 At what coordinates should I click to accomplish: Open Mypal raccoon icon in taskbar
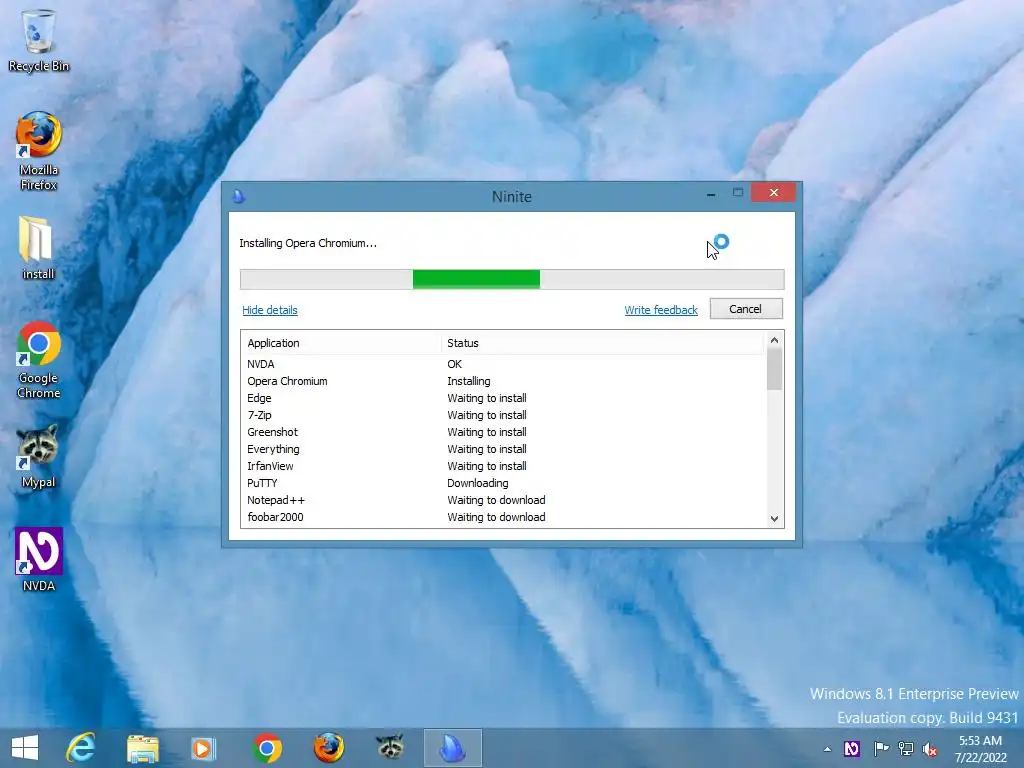pyautogui.click(x=390, y=747)
